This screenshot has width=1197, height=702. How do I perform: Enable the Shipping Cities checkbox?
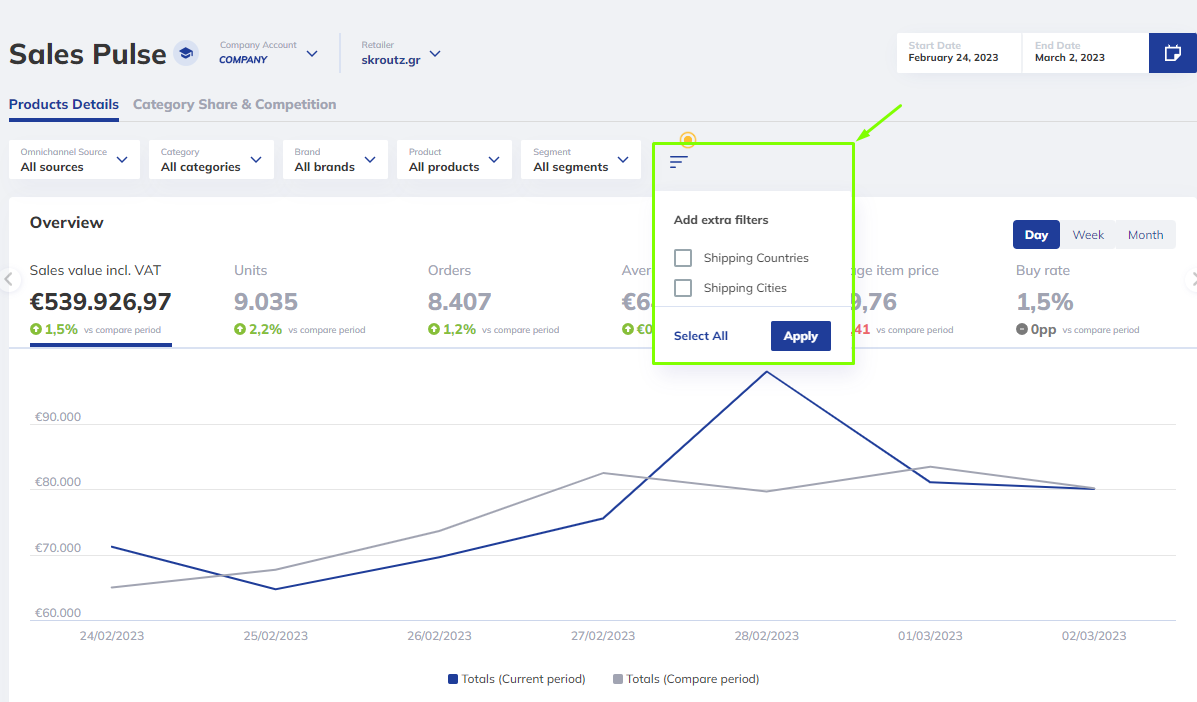pos(683,288)
